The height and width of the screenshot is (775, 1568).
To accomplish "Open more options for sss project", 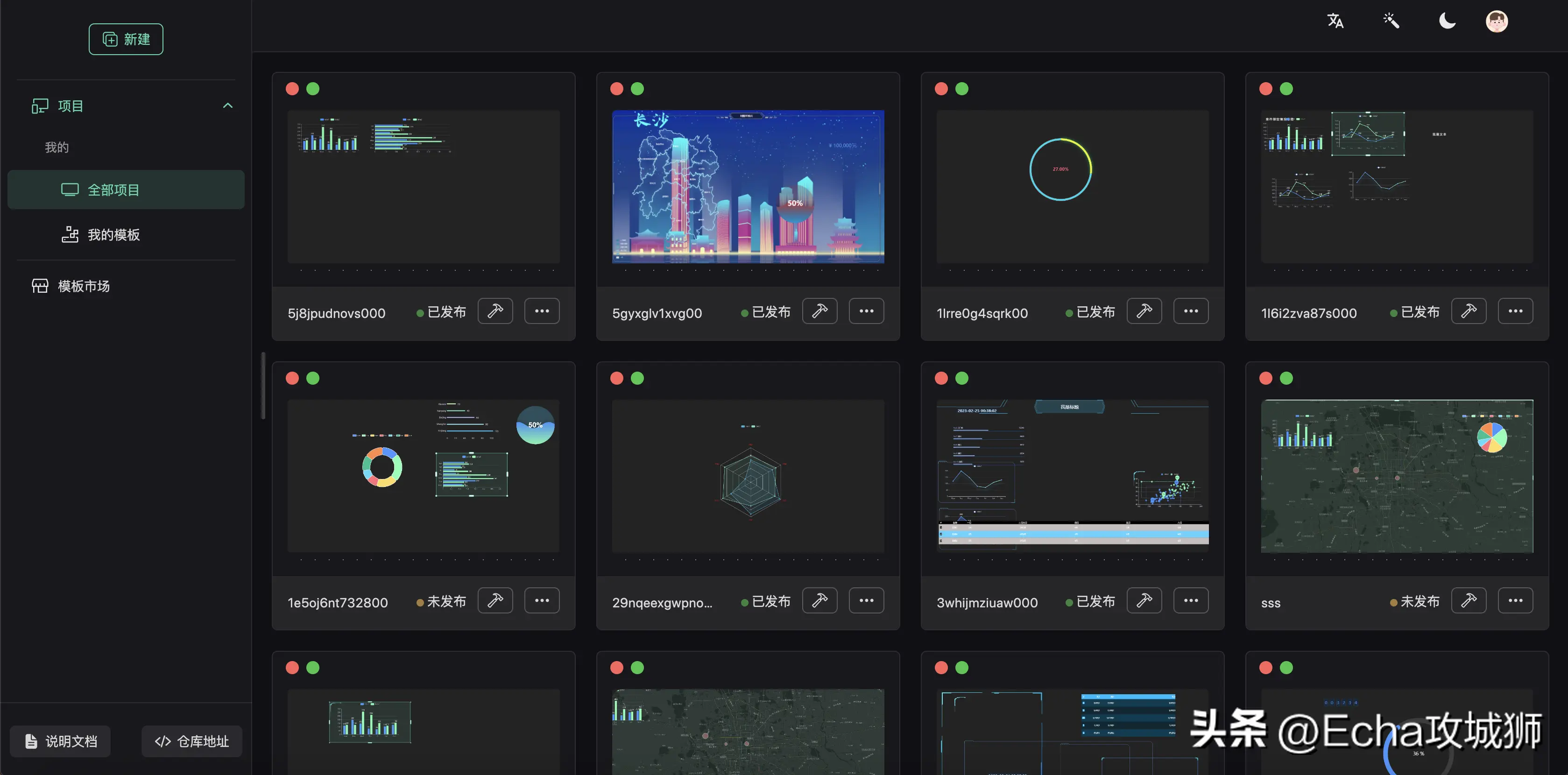I will (1516, 600).
